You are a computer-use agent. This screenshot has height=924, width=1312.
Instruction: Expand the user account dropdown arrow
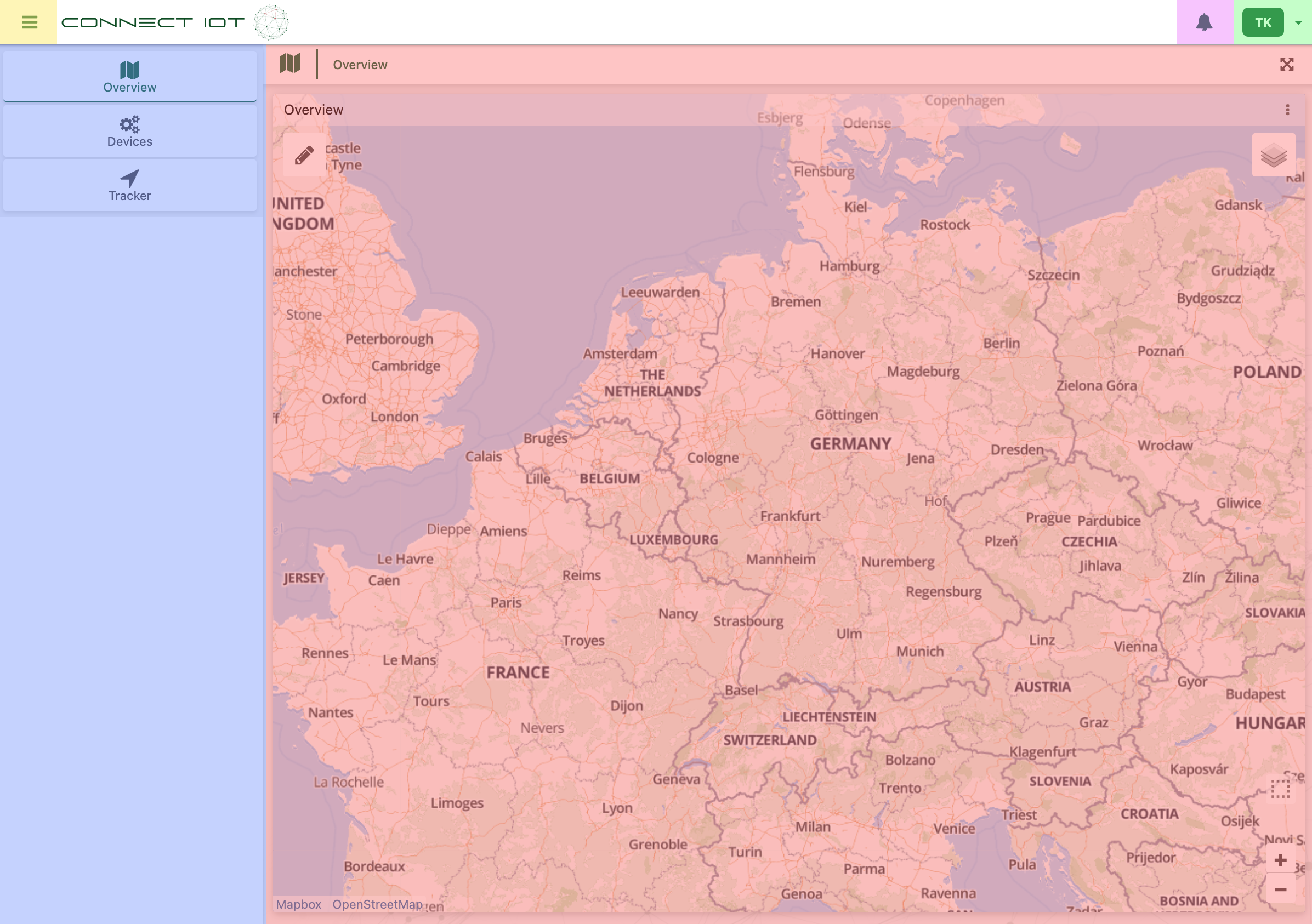pyautogui.click(x=1298, y=23)
